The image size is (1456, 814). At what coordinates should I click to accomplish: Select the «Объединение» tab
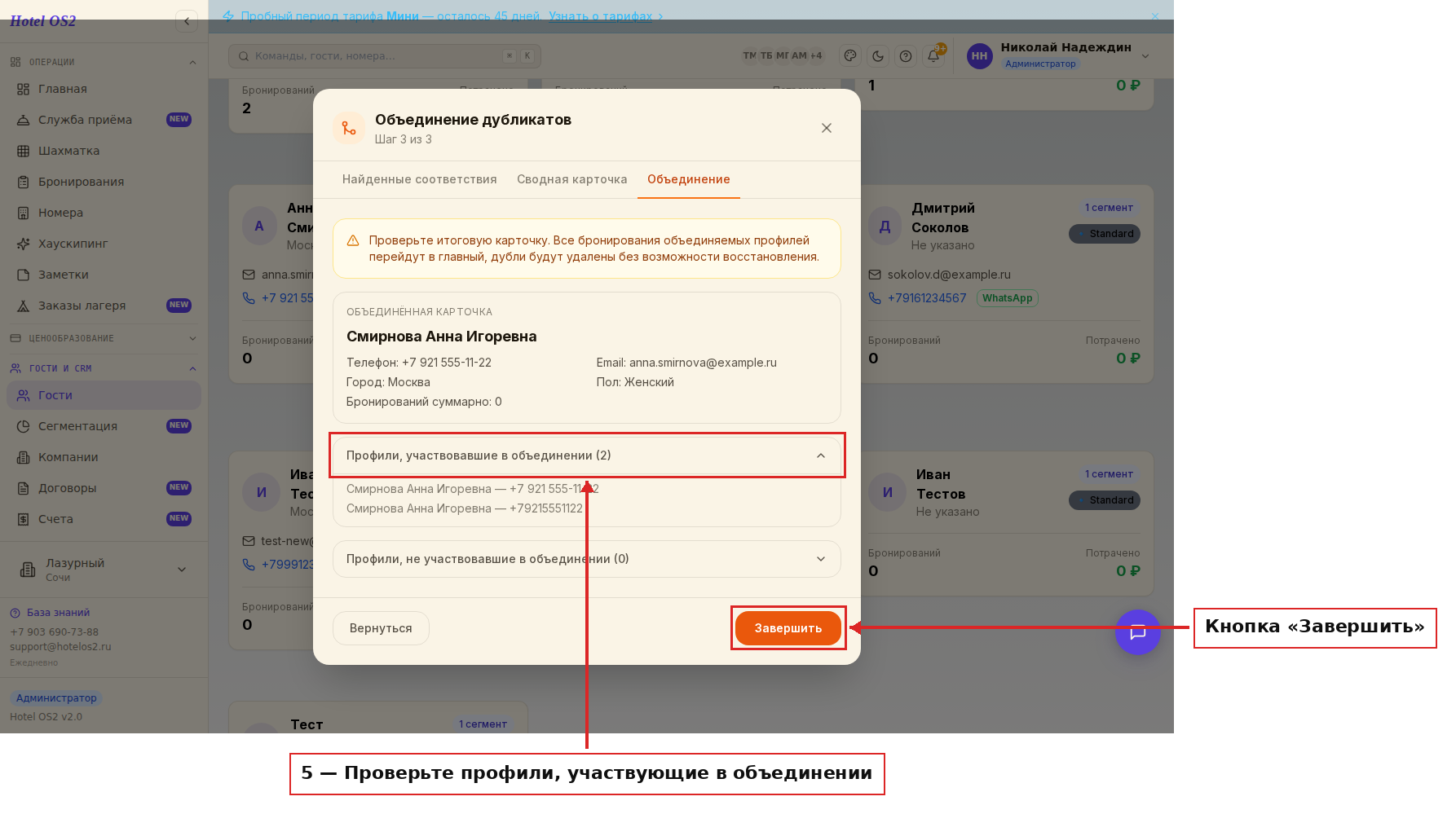689,179
